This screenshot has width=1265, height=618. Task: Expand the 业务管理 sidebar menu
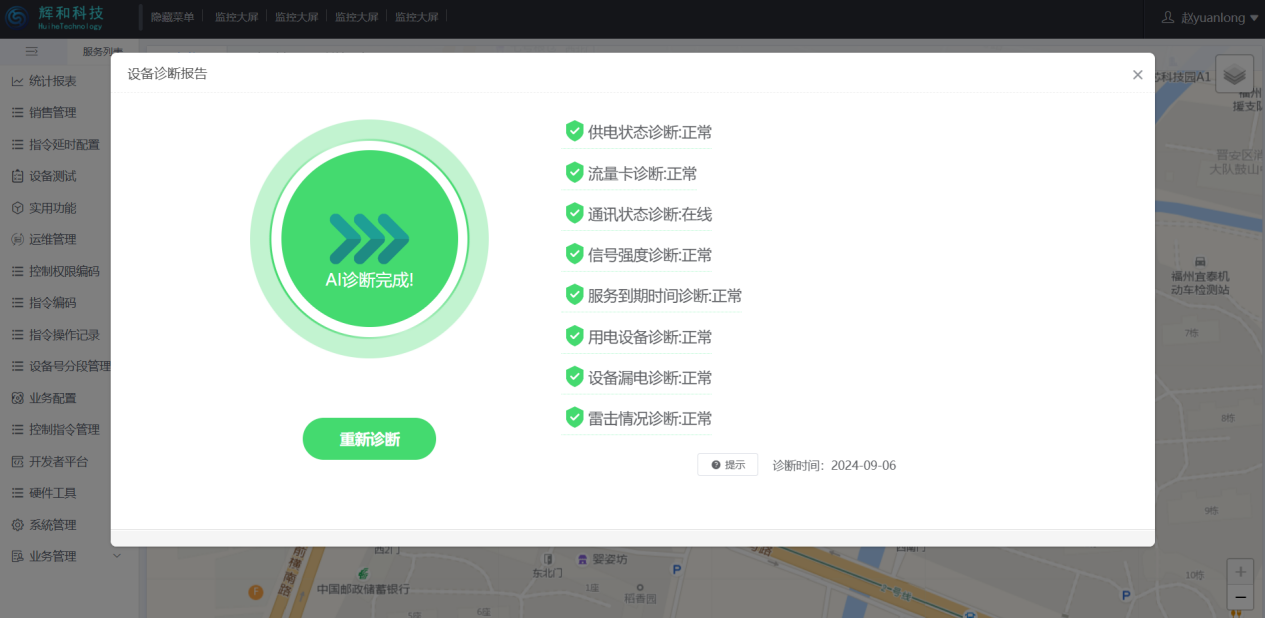[66, 556]
